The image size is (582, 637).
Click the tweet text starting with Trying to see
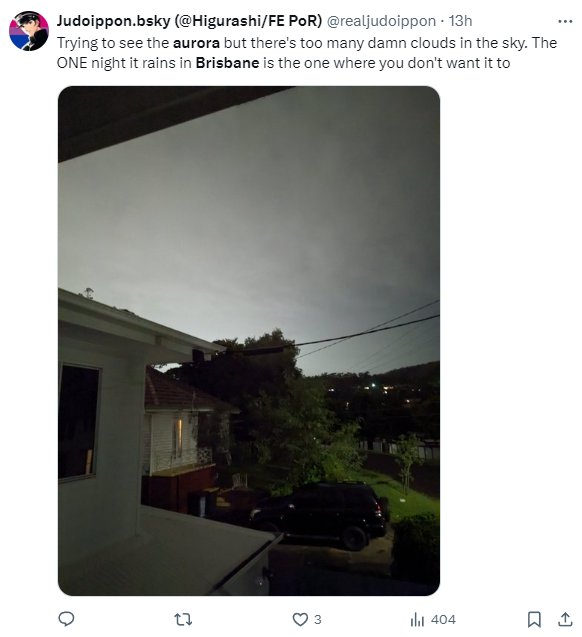point(307,53)
